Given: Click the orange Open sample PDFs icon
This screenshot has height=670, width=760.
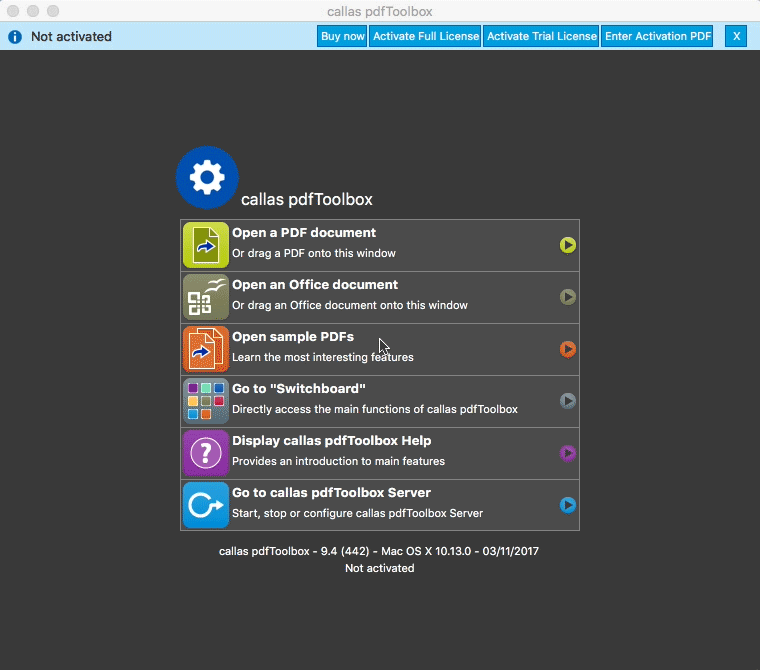Looking at the screenshot, I should point(206,349).
